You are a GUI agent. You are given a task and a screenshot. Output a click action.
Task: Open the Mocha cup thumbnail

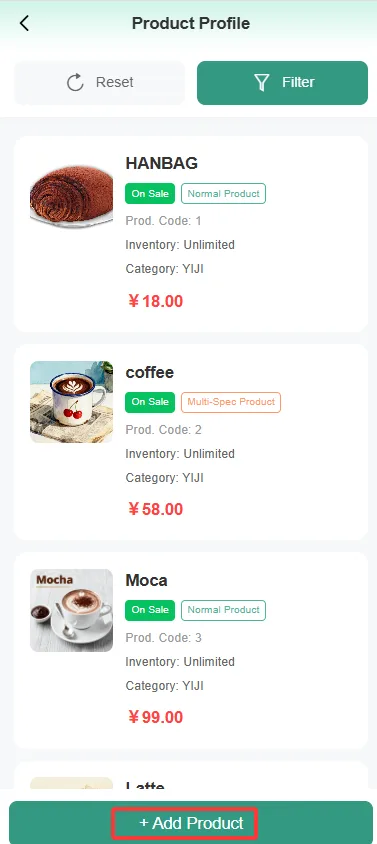tap(72, 610)
